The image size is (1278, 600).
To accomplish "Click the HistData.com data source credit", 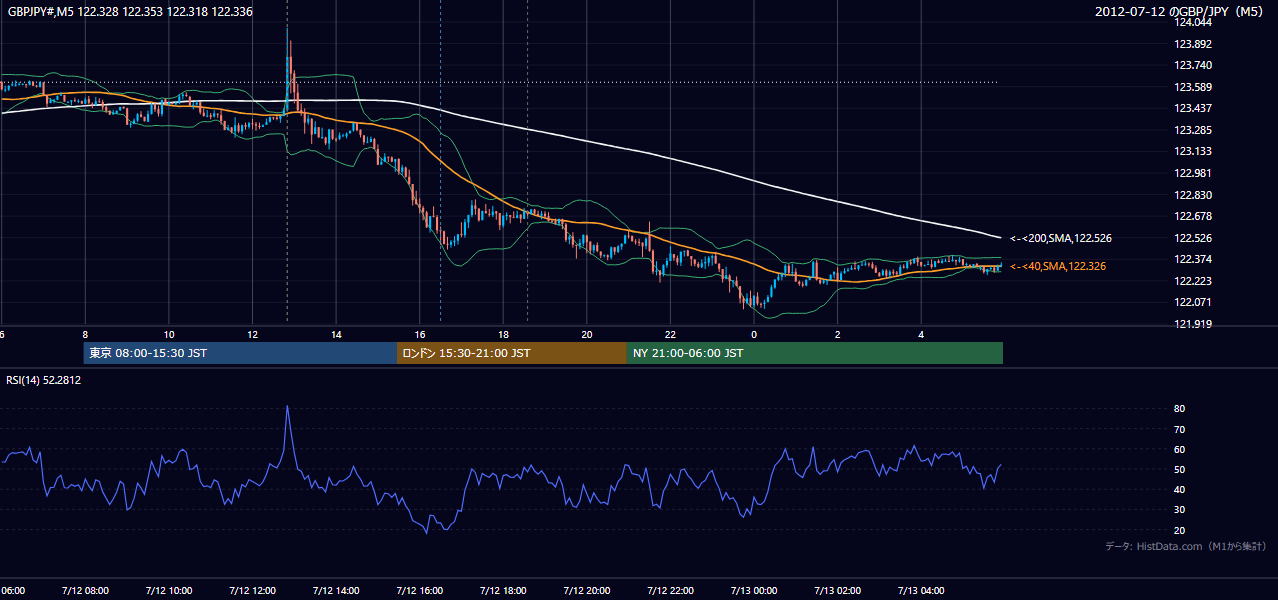I will click(x=1186, y=546).
